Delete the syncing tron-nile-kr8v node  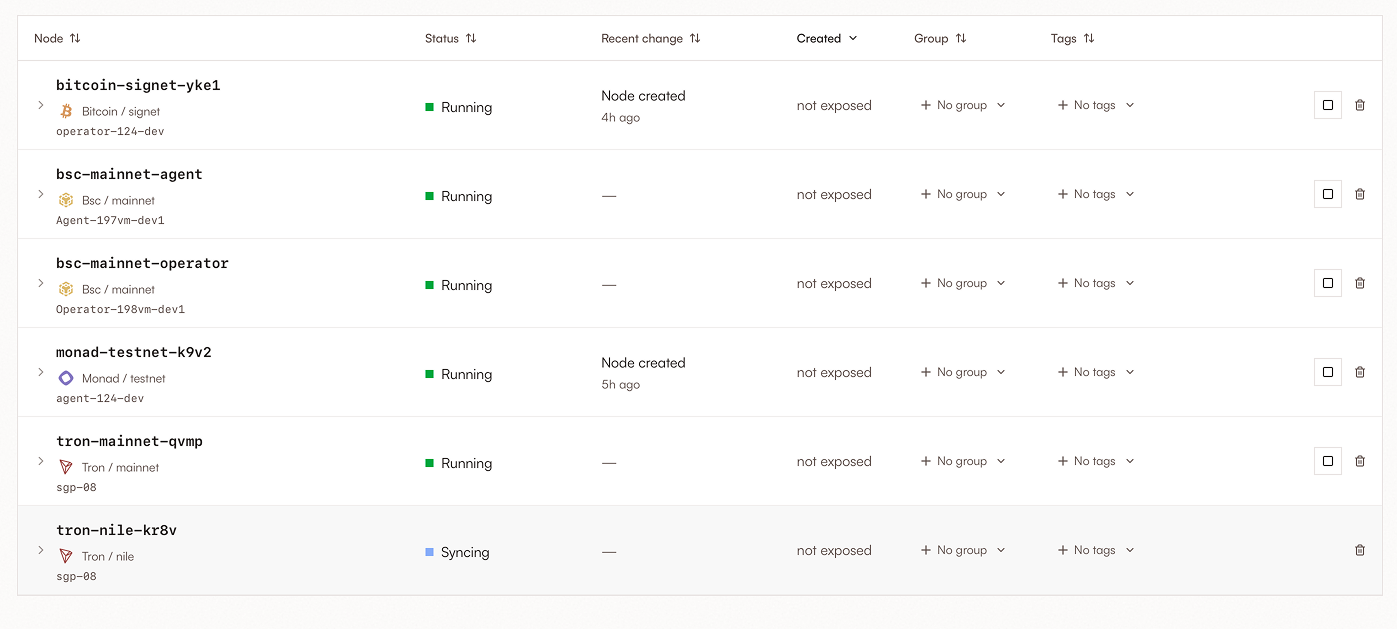point(1360,550)
